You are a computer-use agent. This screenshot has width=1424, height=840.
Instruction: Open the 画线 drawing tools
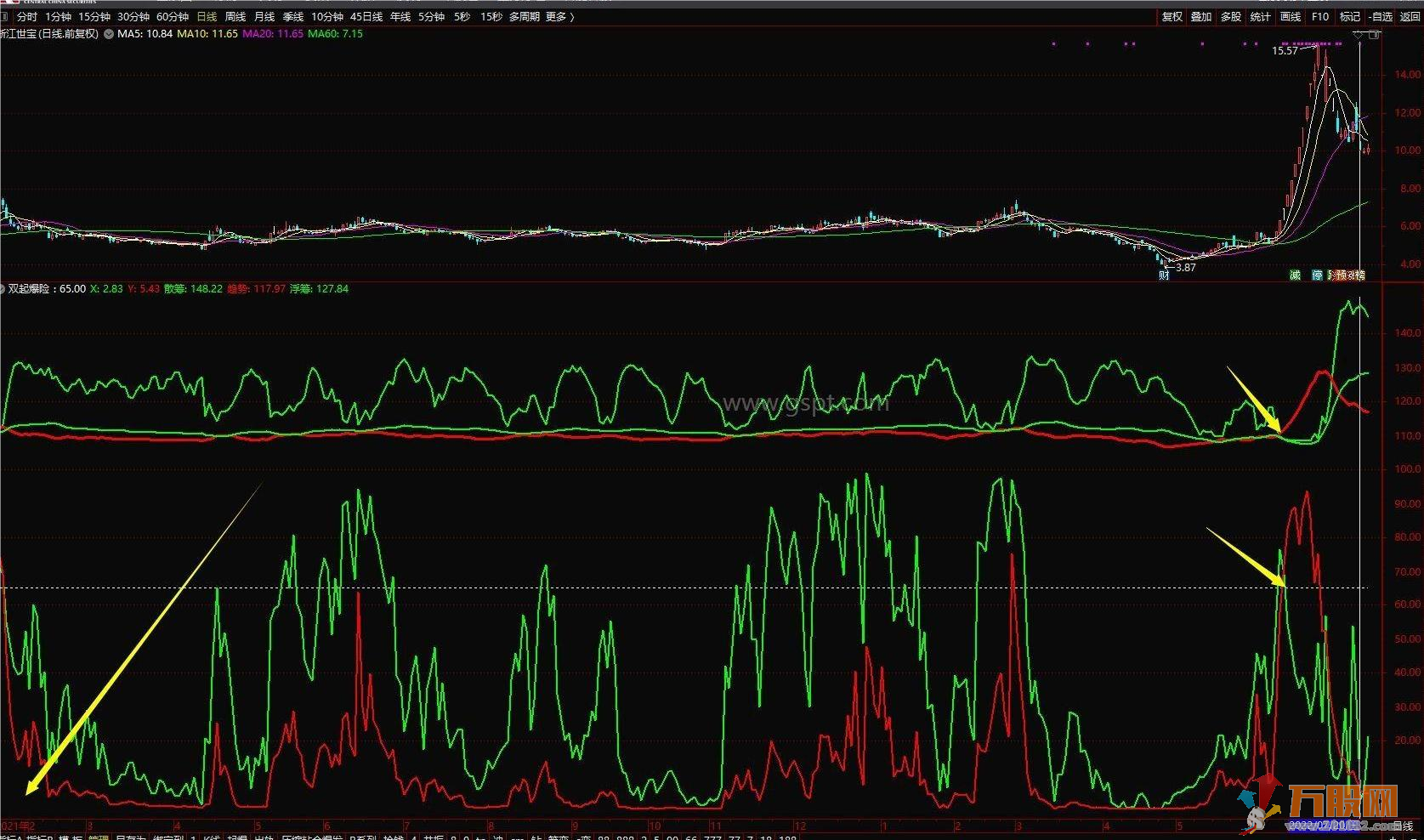click(x=1291, y=17)
